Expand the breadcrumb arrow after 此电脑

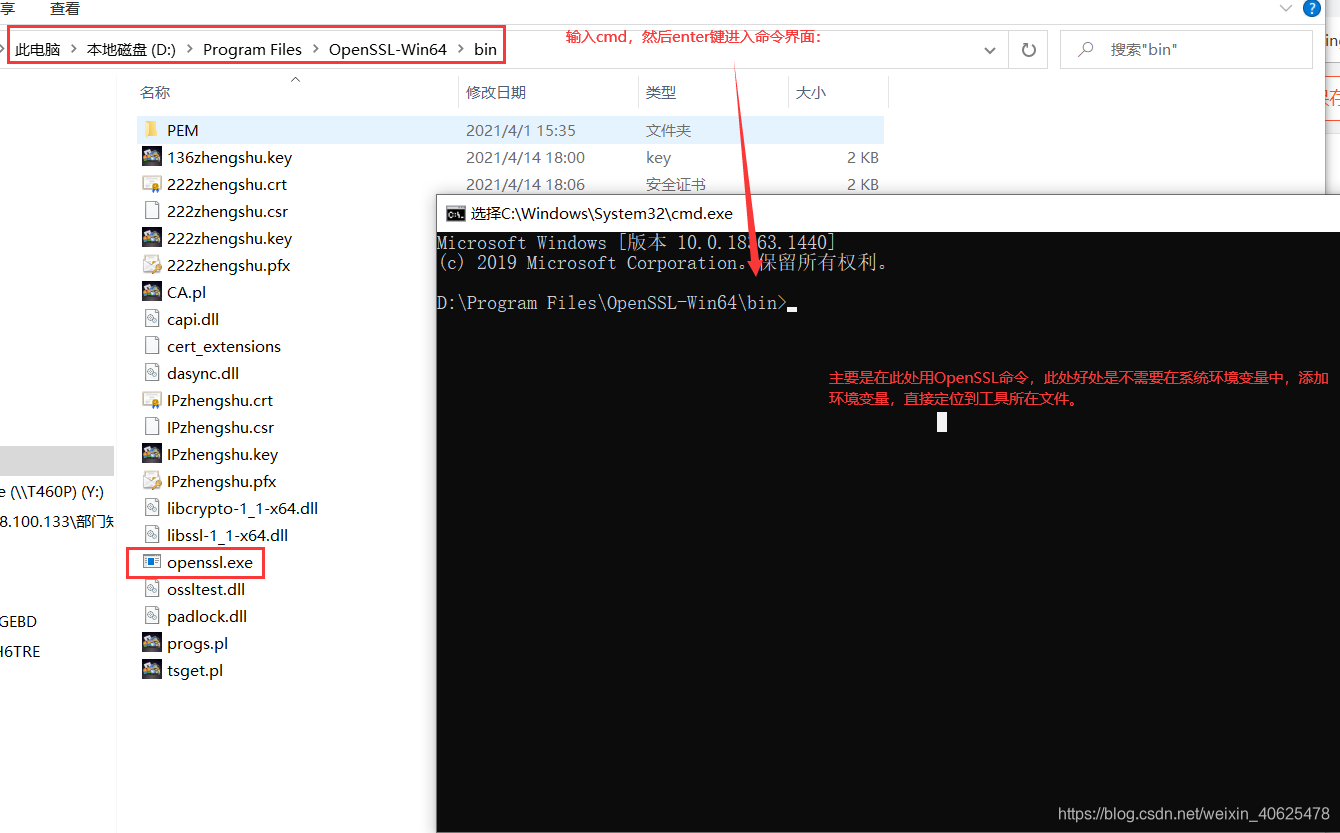[73, 49]
